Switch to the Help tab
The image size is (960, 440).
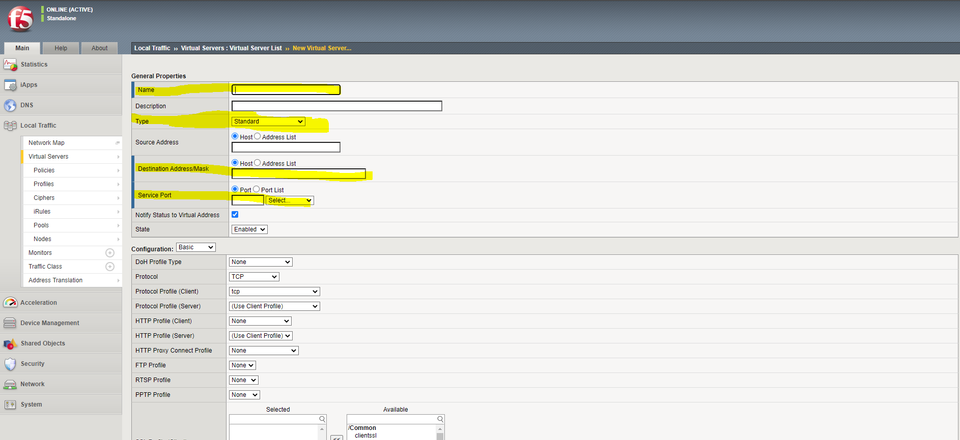[x=61, y=48]
